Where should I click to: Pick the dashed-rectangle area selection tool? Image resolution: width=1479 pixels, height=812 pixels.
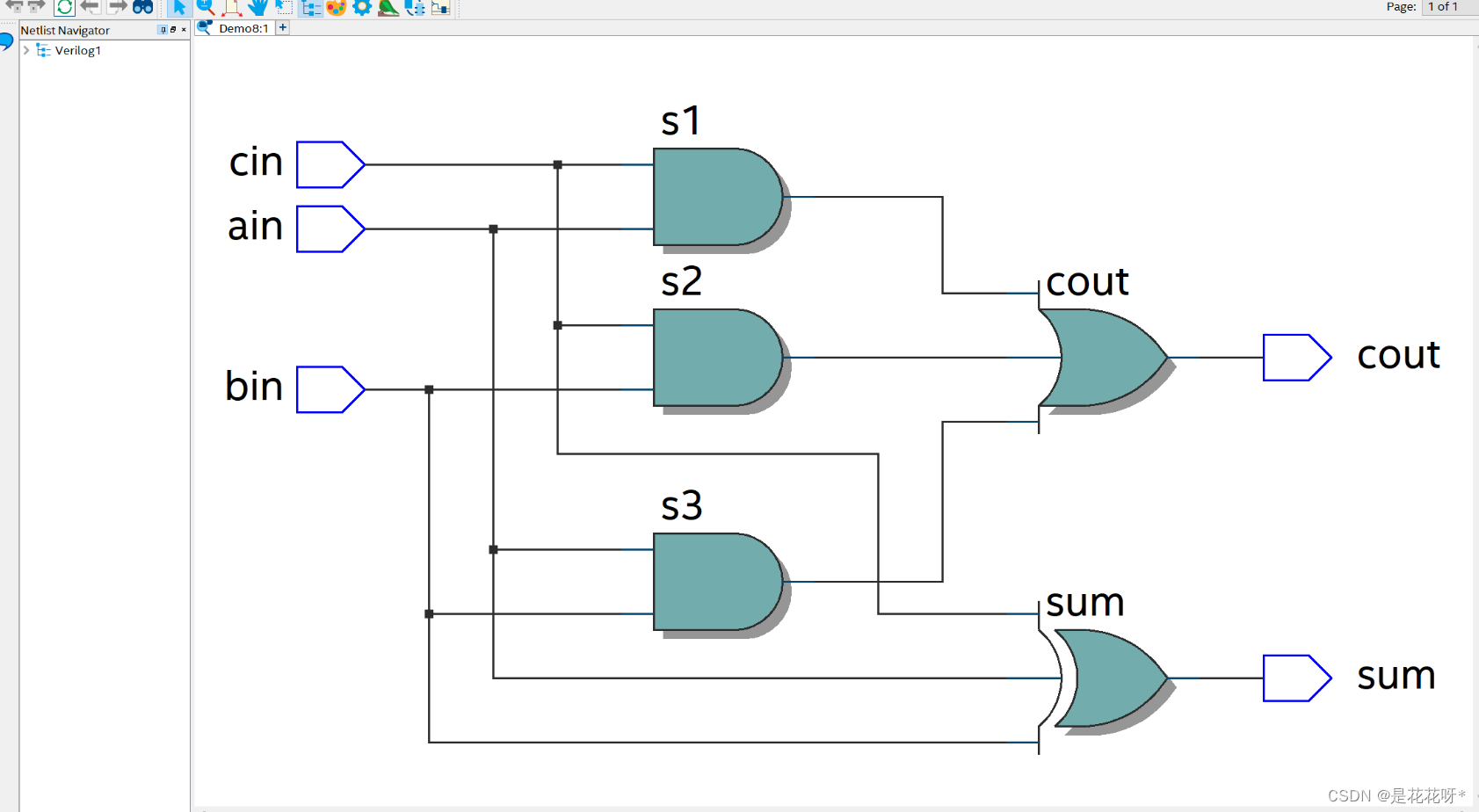click(284, 7)
